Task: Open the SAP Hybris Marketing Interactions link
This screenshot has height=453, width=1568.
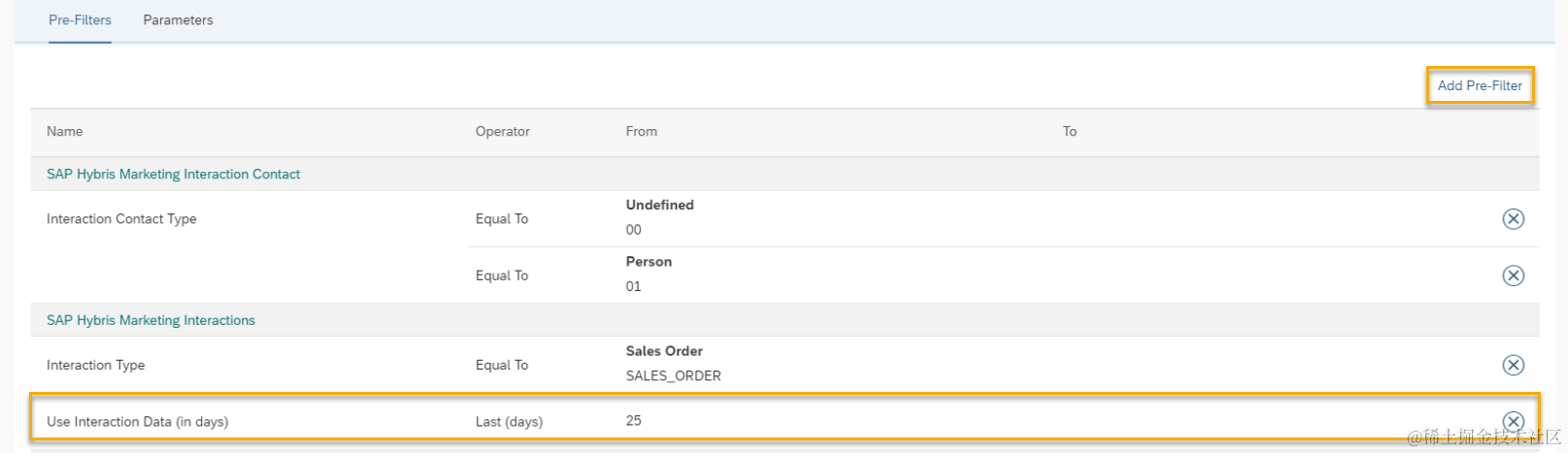Action: coord(150,320)
